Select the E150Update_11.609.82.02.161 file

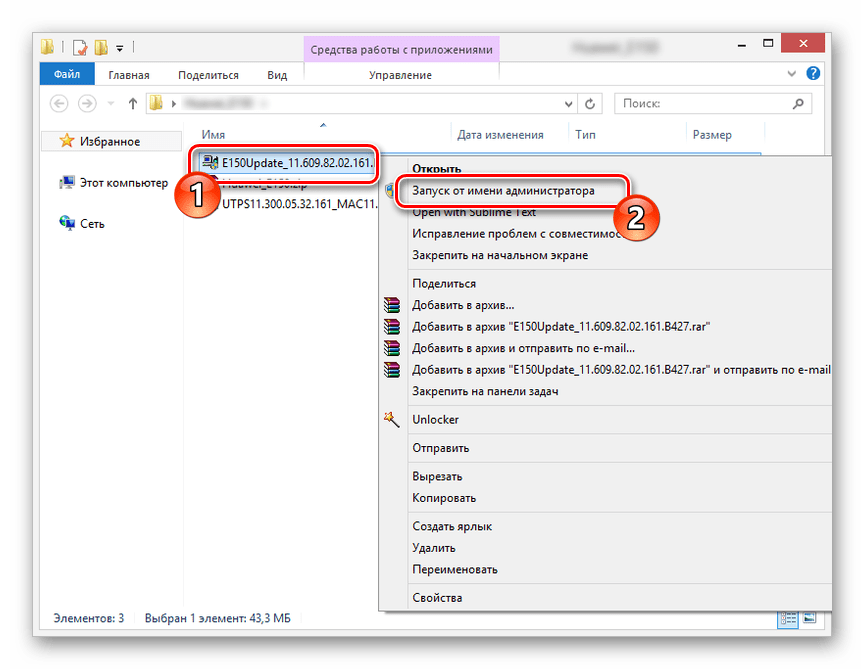[x=288, y=163]
